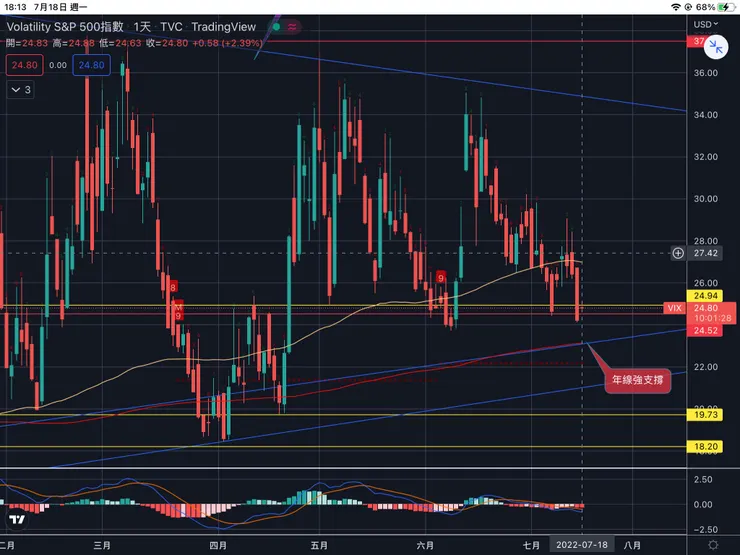Click the TVC exchange label
The image size is (740, 555).
click(x=171, y=27)
